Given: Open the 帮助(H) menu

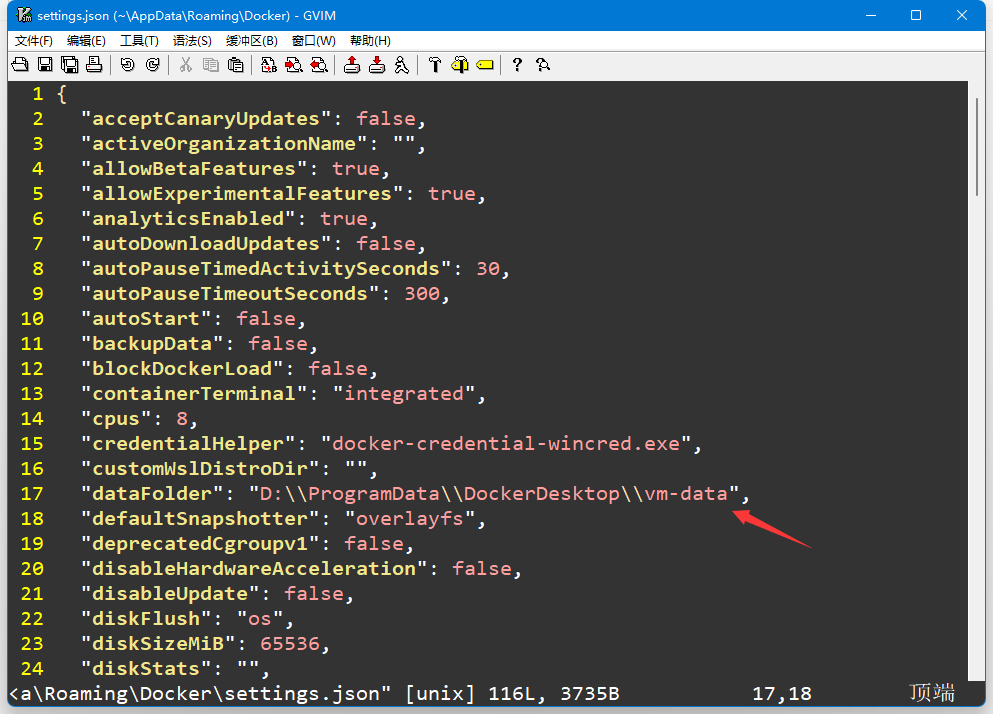Looking at the screenshot, I should pos(370,41).
